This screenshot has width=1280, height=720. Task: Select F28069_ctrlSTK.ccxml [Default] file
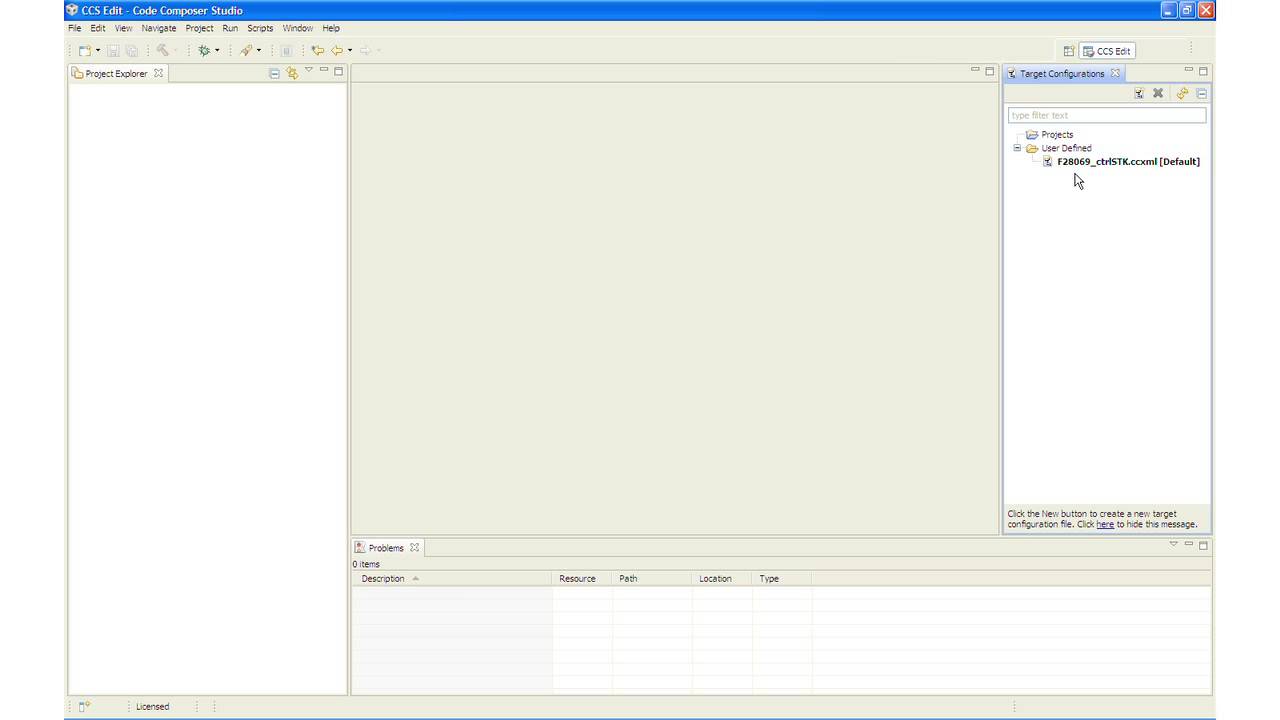point(1120,161)
